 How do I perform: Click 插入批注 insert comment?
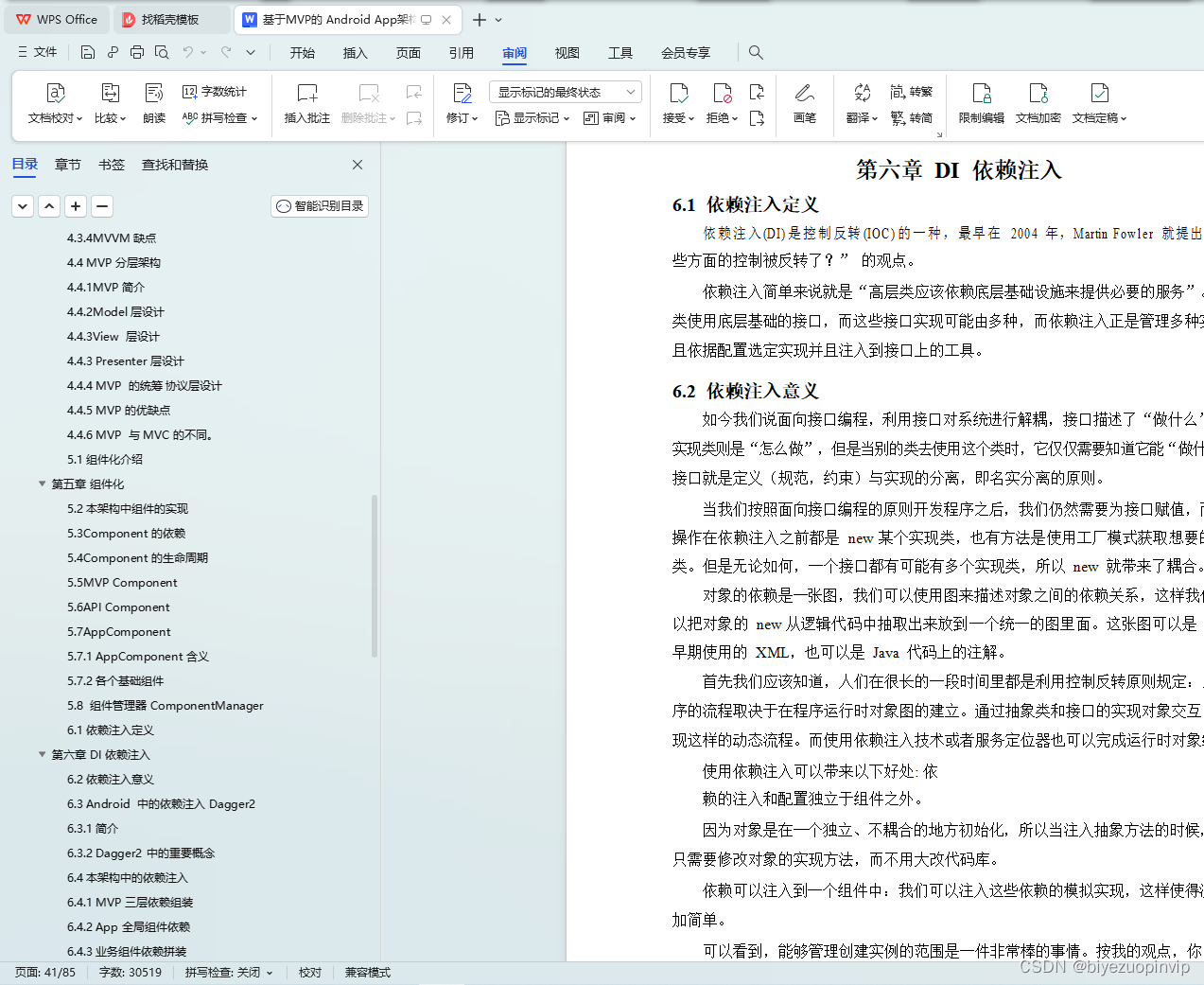307,103
